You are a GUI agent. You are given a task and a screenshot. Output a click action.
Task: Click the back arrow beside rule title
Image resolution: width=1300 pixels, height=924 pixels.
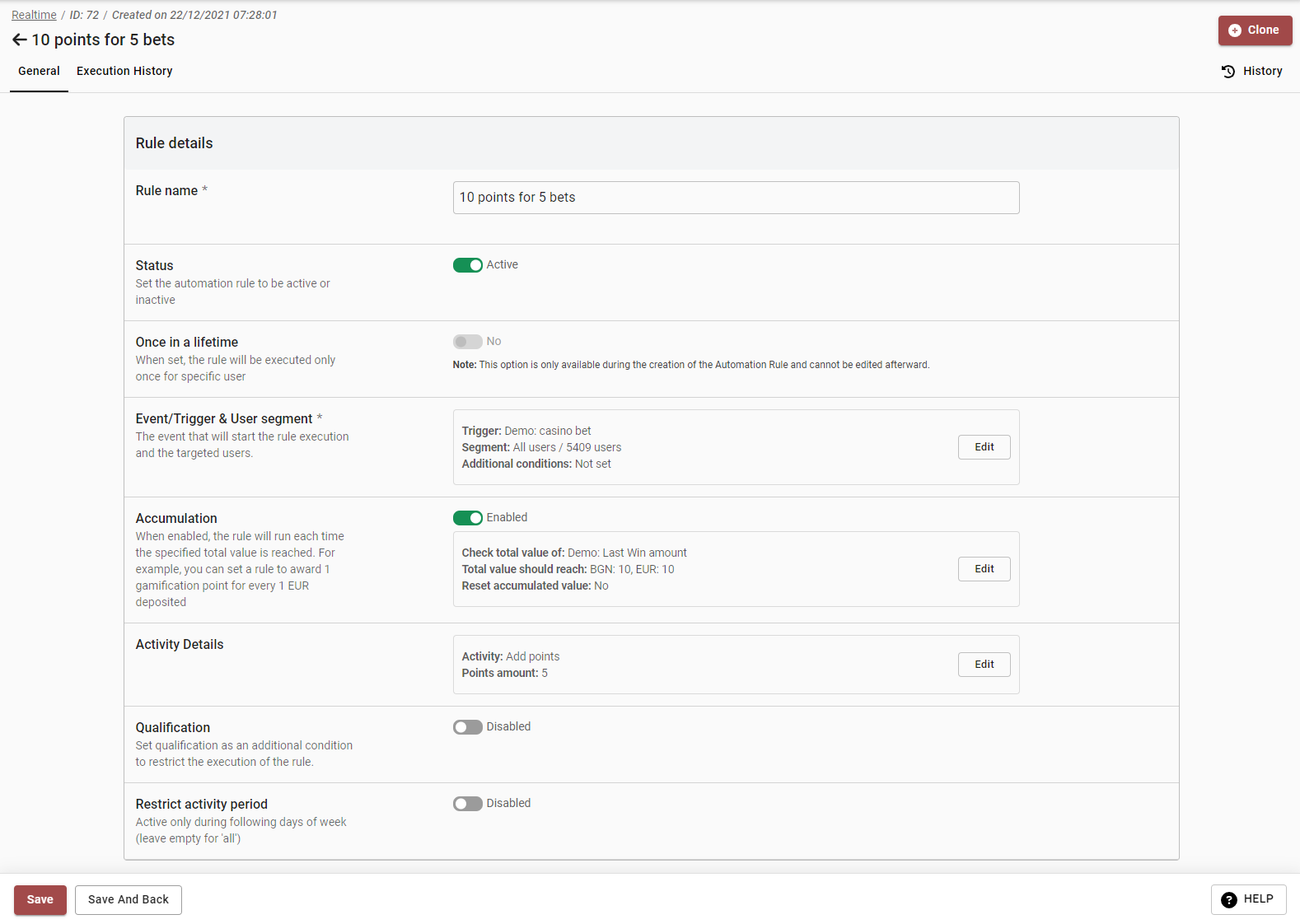pos(20,40)
